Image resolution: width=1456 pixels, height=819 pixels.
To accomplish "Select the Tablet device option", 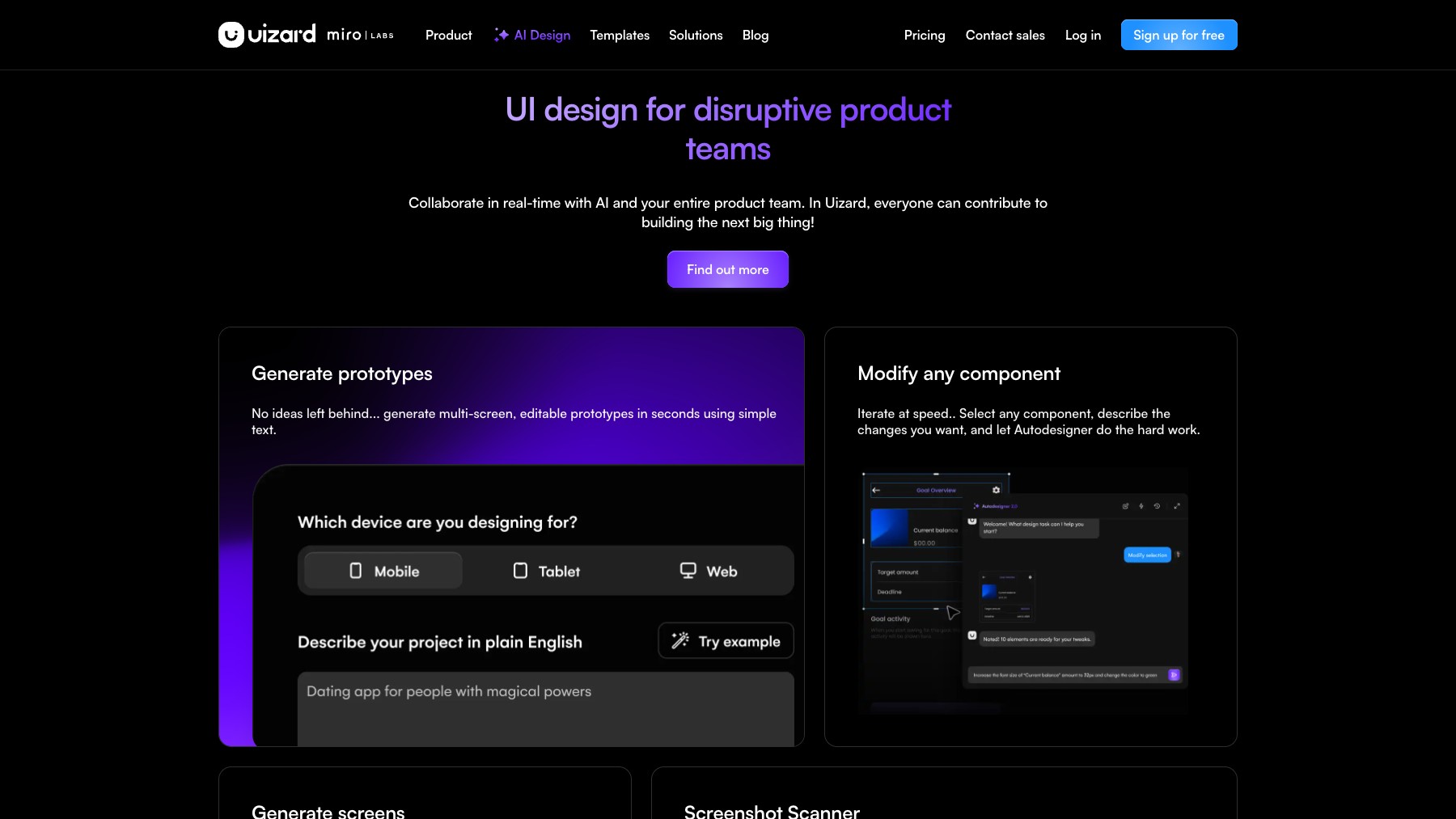I will pyautogui.click(x=547, y=571).
